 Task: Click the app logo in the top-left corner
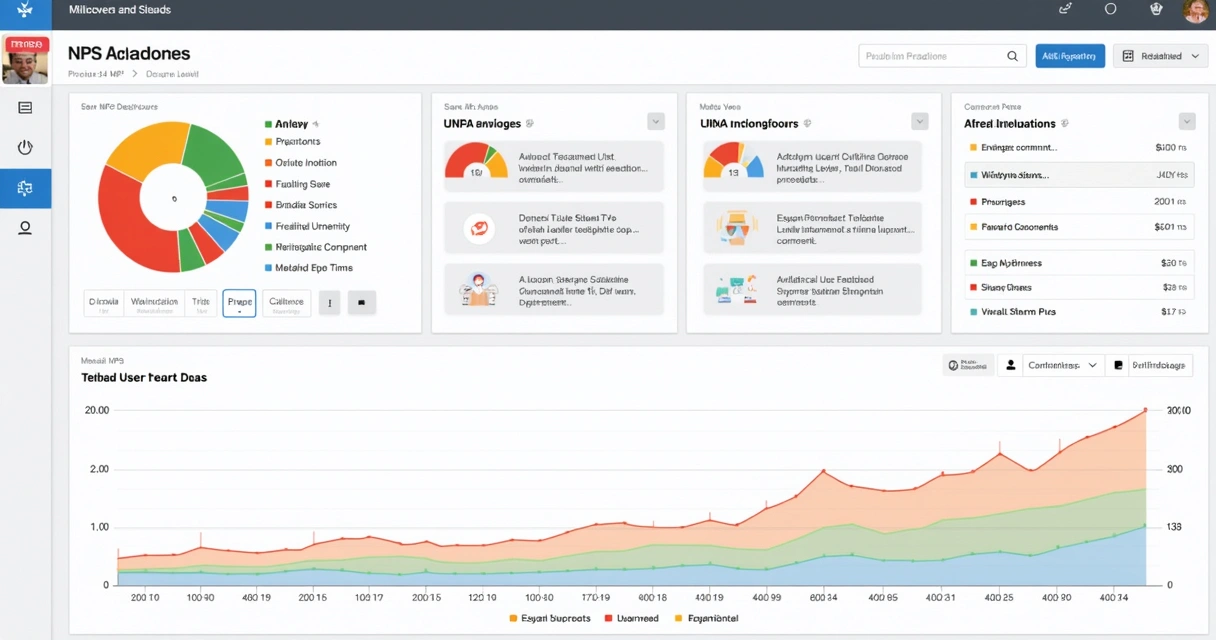point(25,10)
